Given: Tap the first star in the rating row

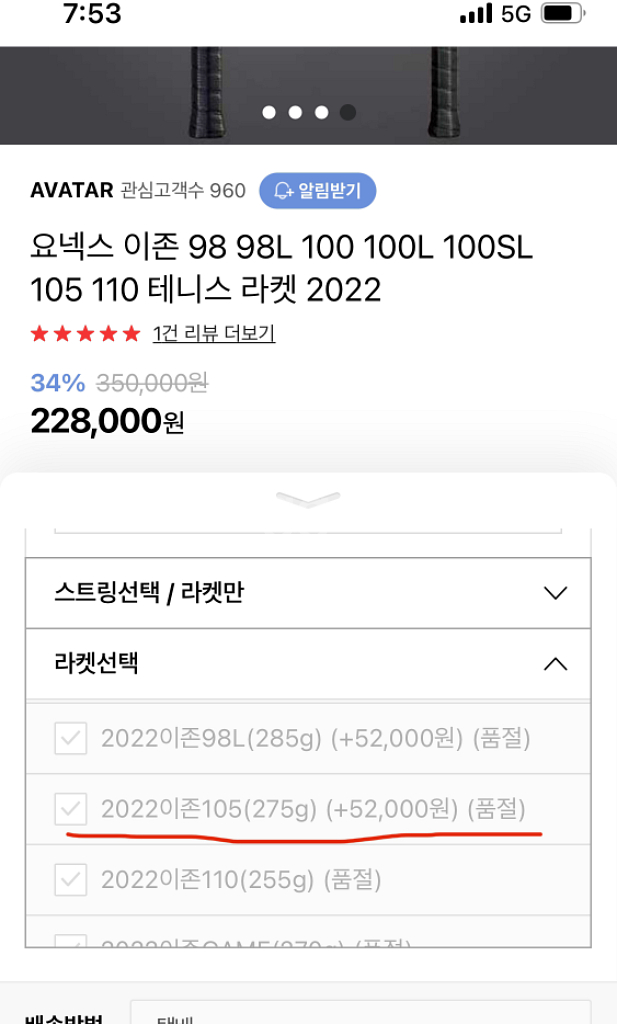Looking at the screenshot, I should [x=42, y=329].
